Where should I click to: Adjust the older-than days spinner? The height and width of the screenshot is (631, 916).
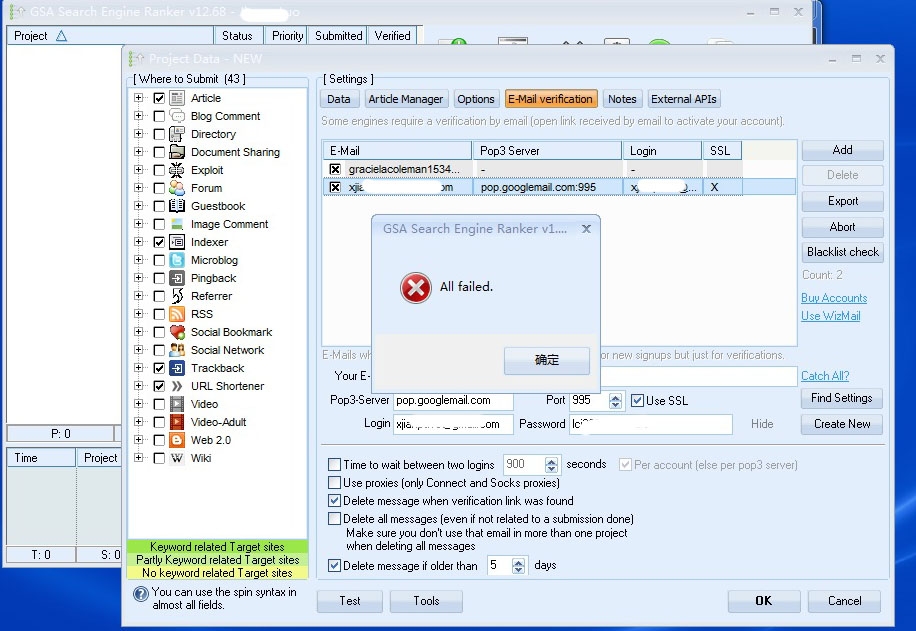tap(518, 566)
